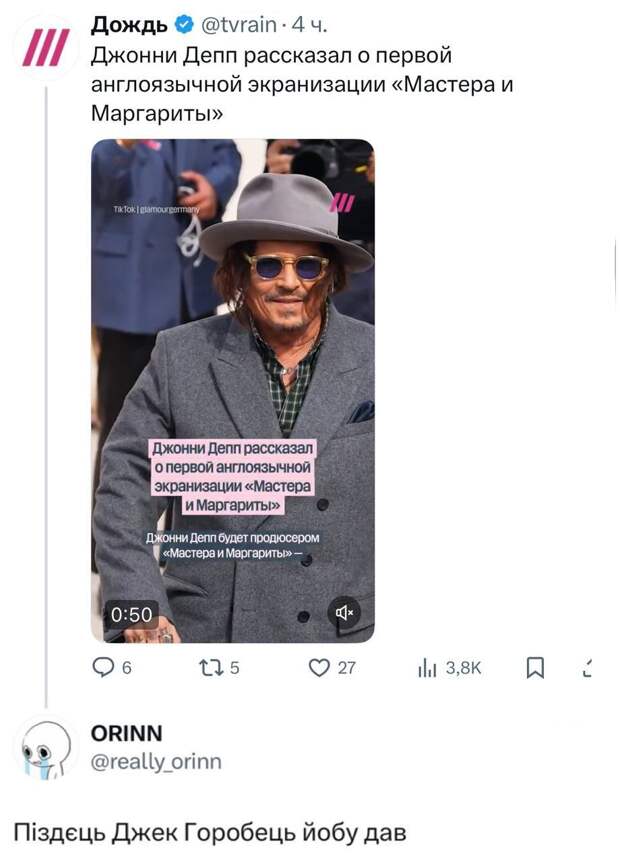620x862 pixels.
Task: Click the Дождь channel avatar logo
Action: (46, 47)
